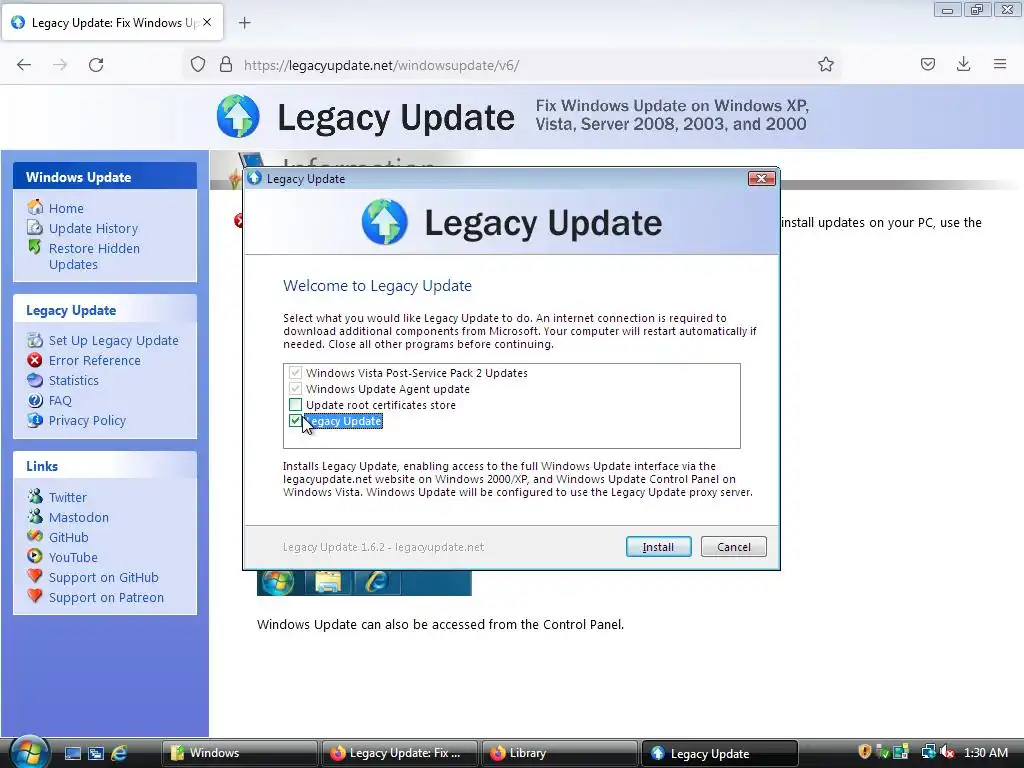Click the Internet Explorer quick launch icon
Viewport: 1024px width, 768px height.
pos(119,753)
